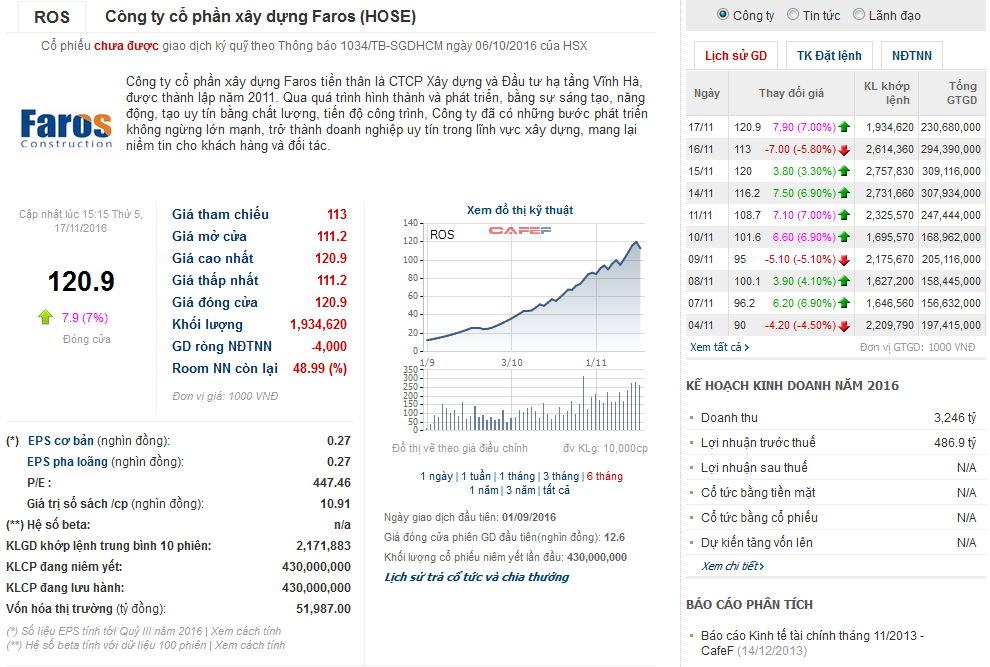Select the Tin tức radio button

(793, 15)
